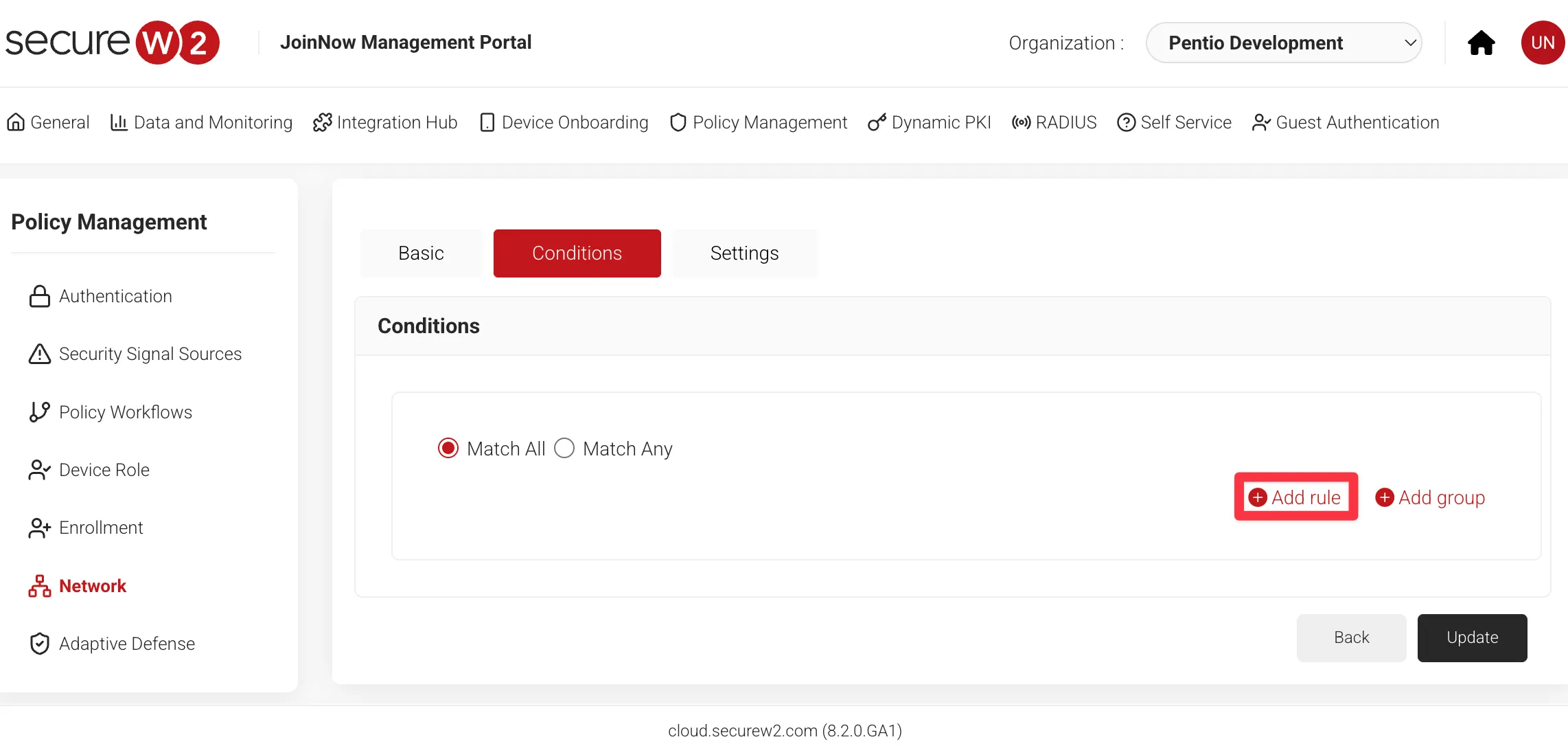Click the Adaptive Defense shield icon
Image resolution: width=1568 pixels, height=746 pixels.
coord(39,644)
